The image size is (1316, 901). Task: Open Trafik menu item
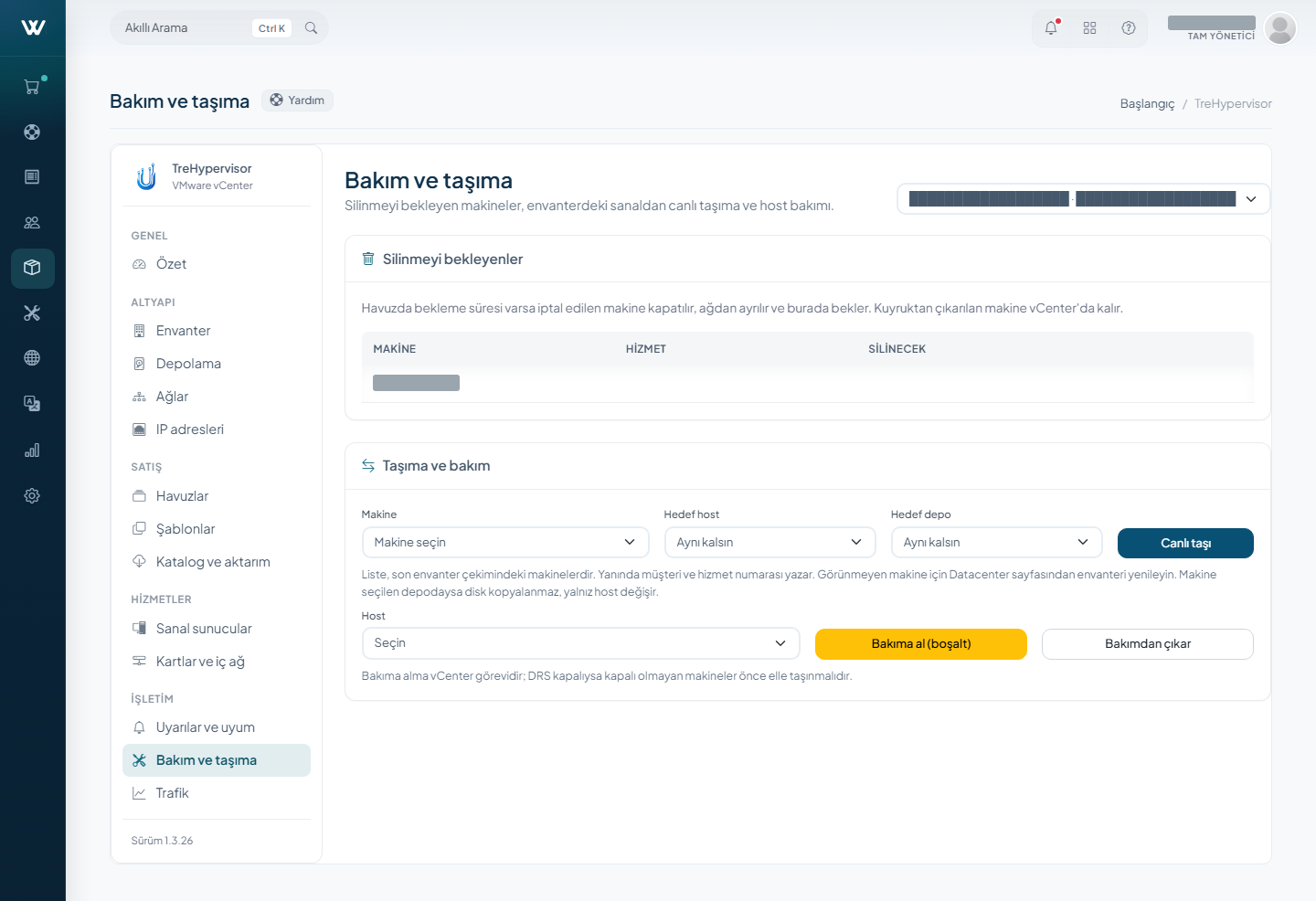217,793
